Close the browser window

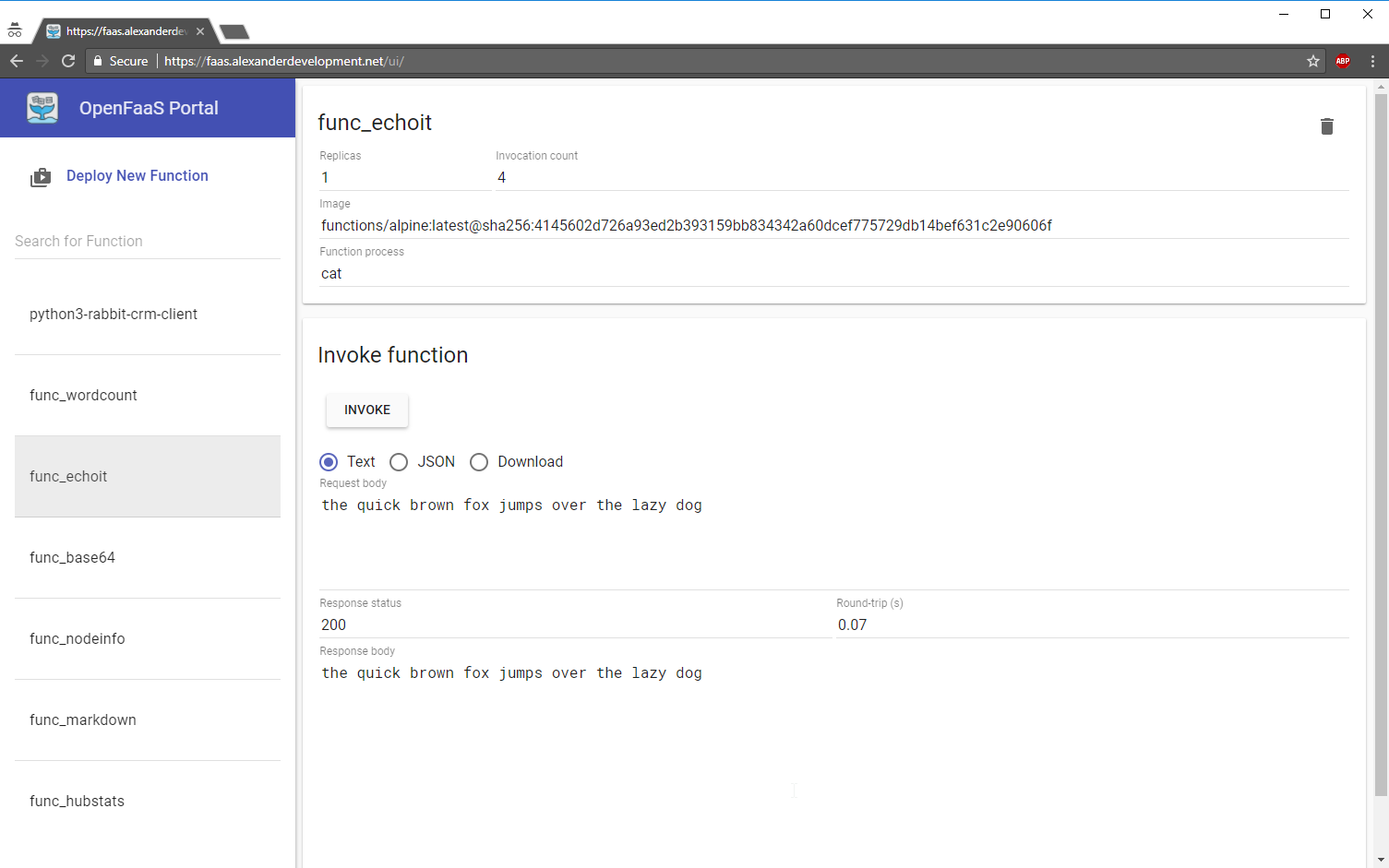pyautogui.click(x=1368, y=14)
